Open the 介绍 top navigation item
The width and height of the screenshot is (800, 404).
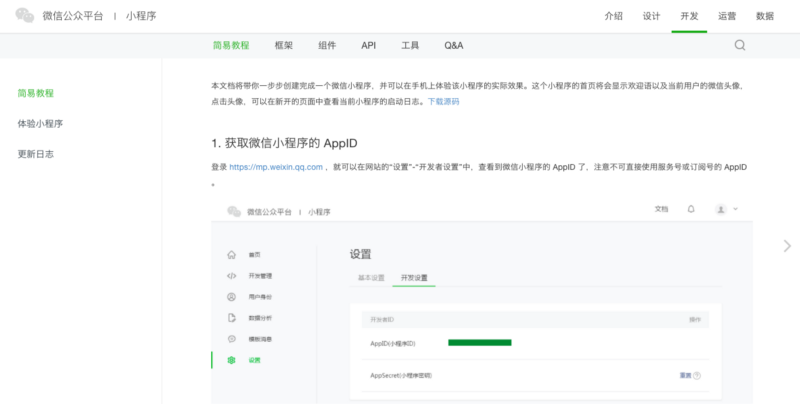point(613,16)
